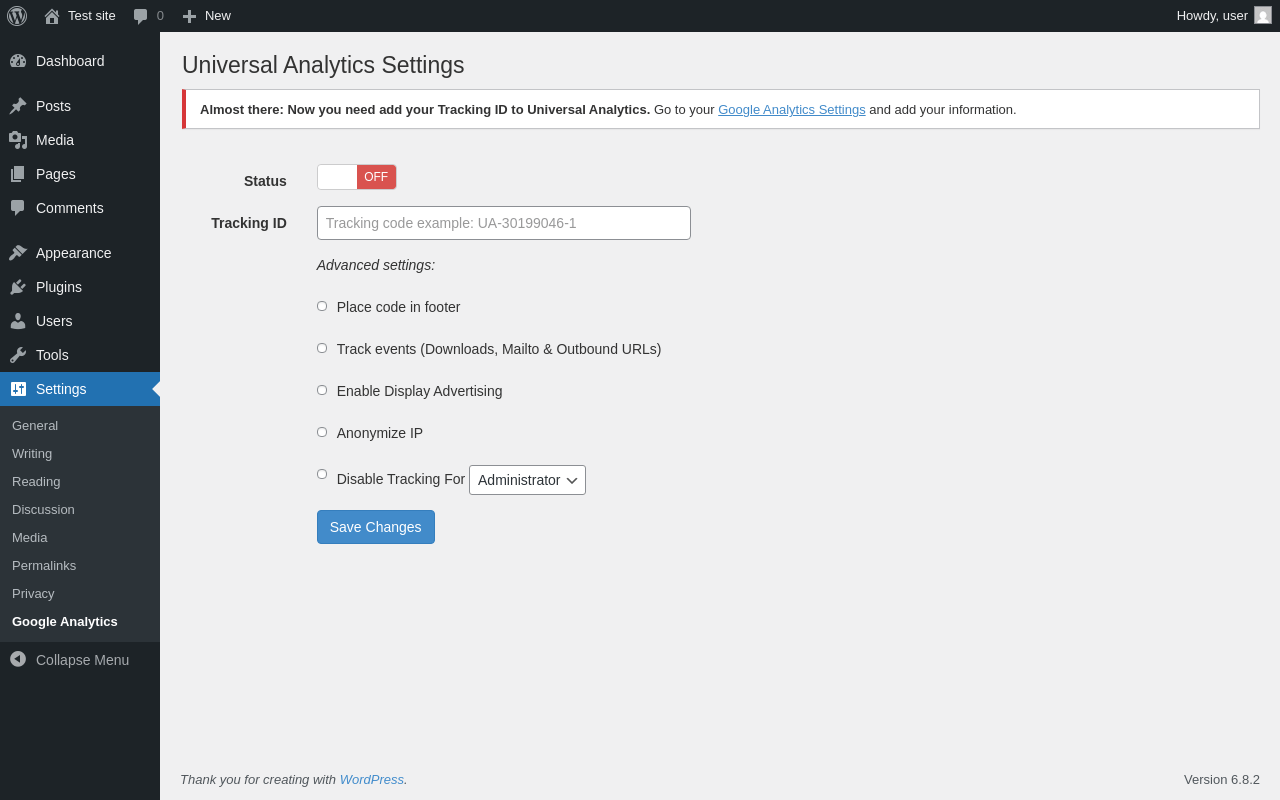Focus the Tracking ID input field

point(504,223)
